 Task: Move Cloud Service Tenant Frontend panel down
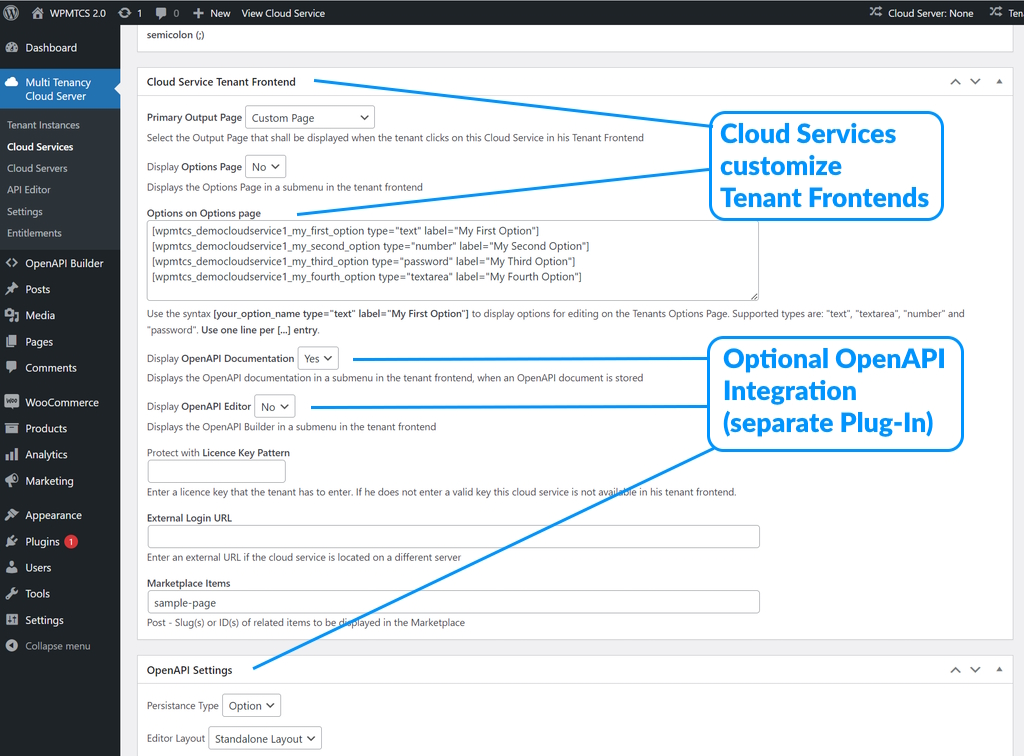(975, 82)
